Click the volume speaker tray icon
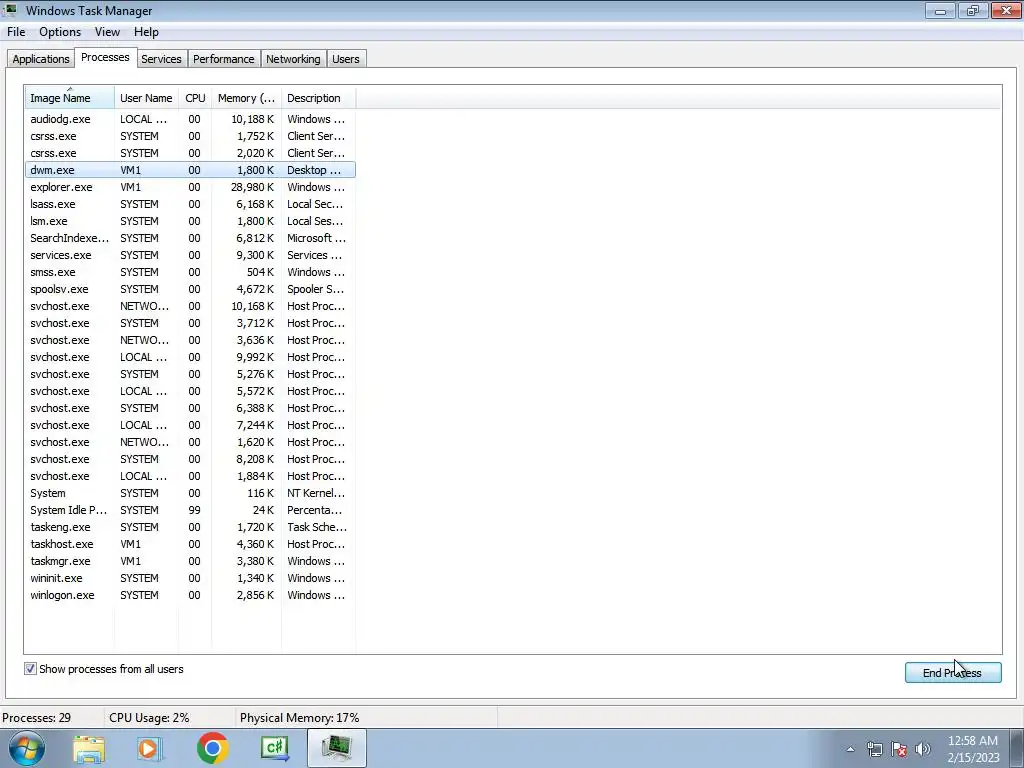 point(923,750)
